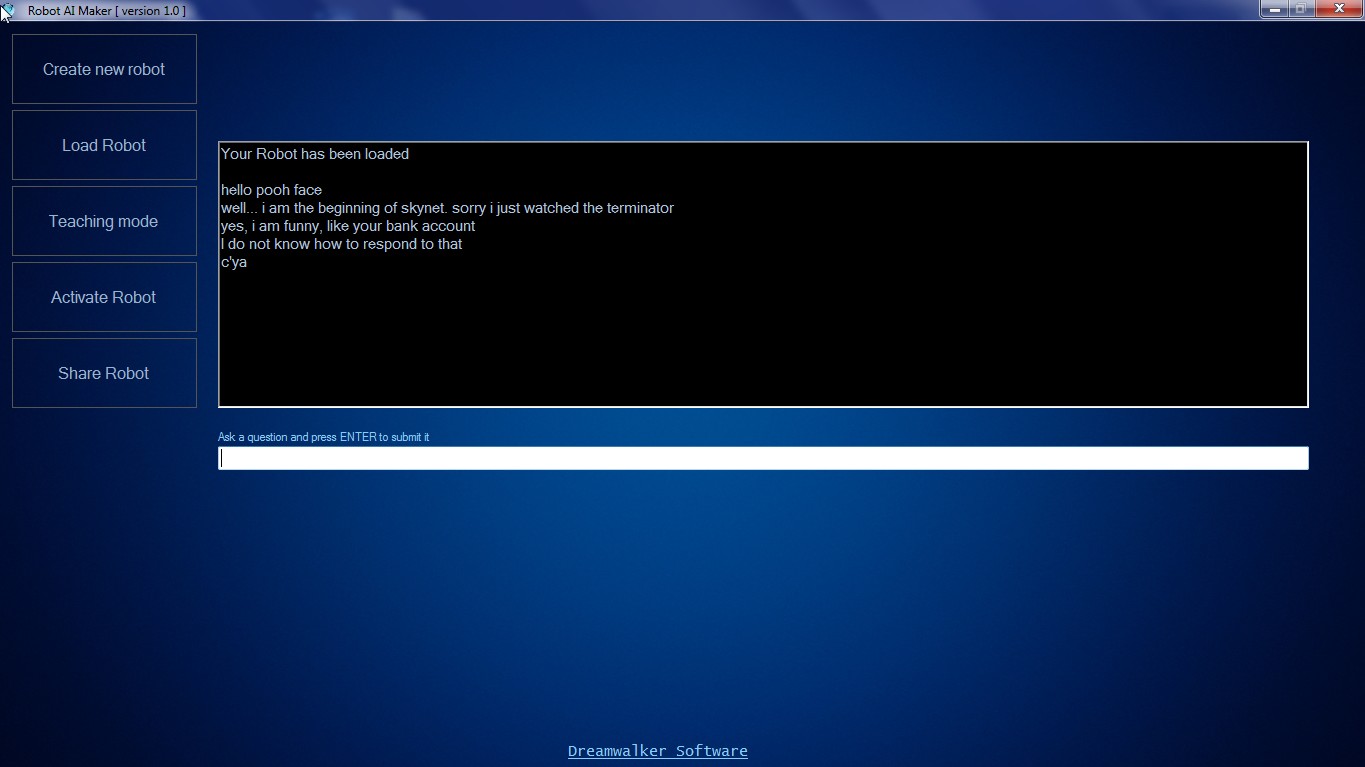Click the Robot AI Maker title bar text
The height and width of the screenshot is (767, 1365).
(x=107, y=10)
